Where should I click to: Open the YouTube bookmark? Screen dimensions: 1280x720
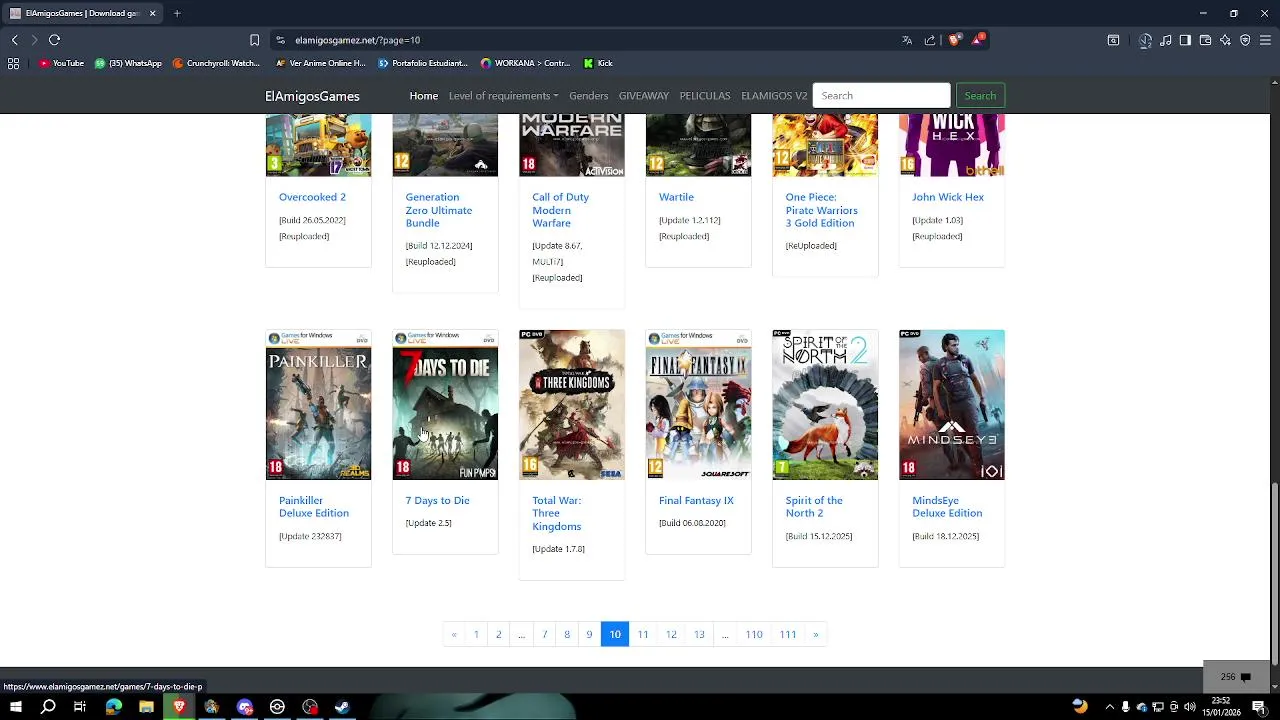[61, 63]
